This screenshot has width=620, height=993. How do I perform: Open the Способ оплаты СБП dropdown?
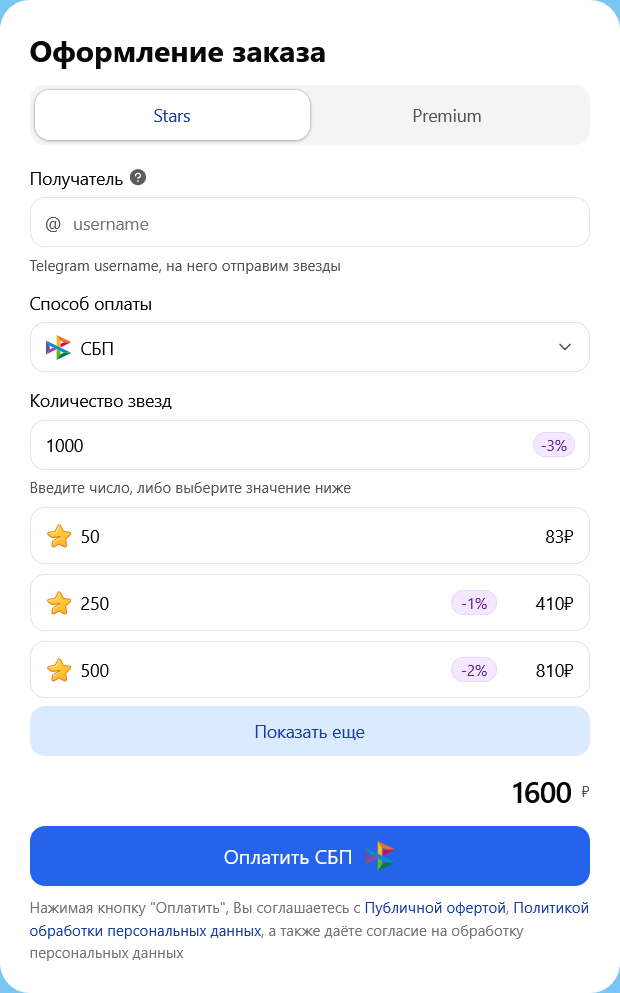pyautogui.click(x=300, y=347)
